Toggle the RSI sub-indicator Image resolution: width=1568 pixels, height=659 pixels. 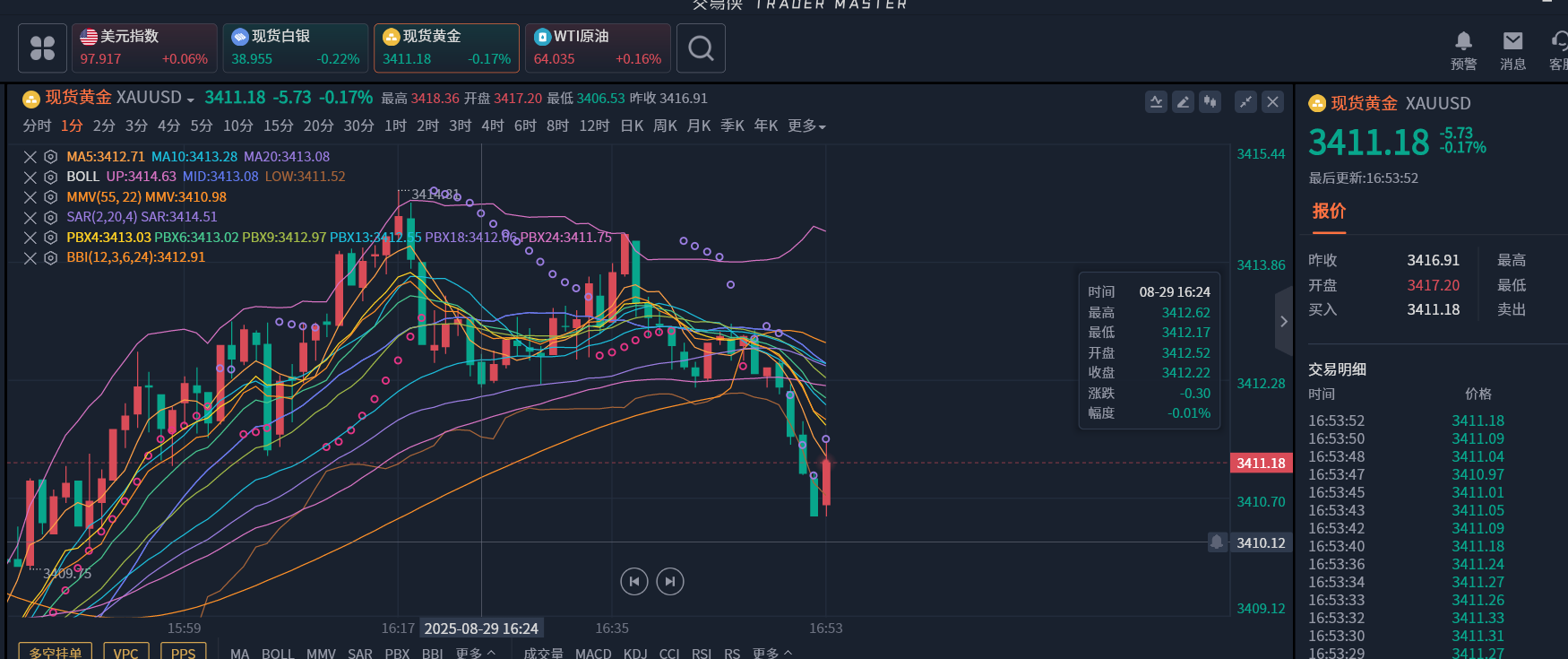702,654
